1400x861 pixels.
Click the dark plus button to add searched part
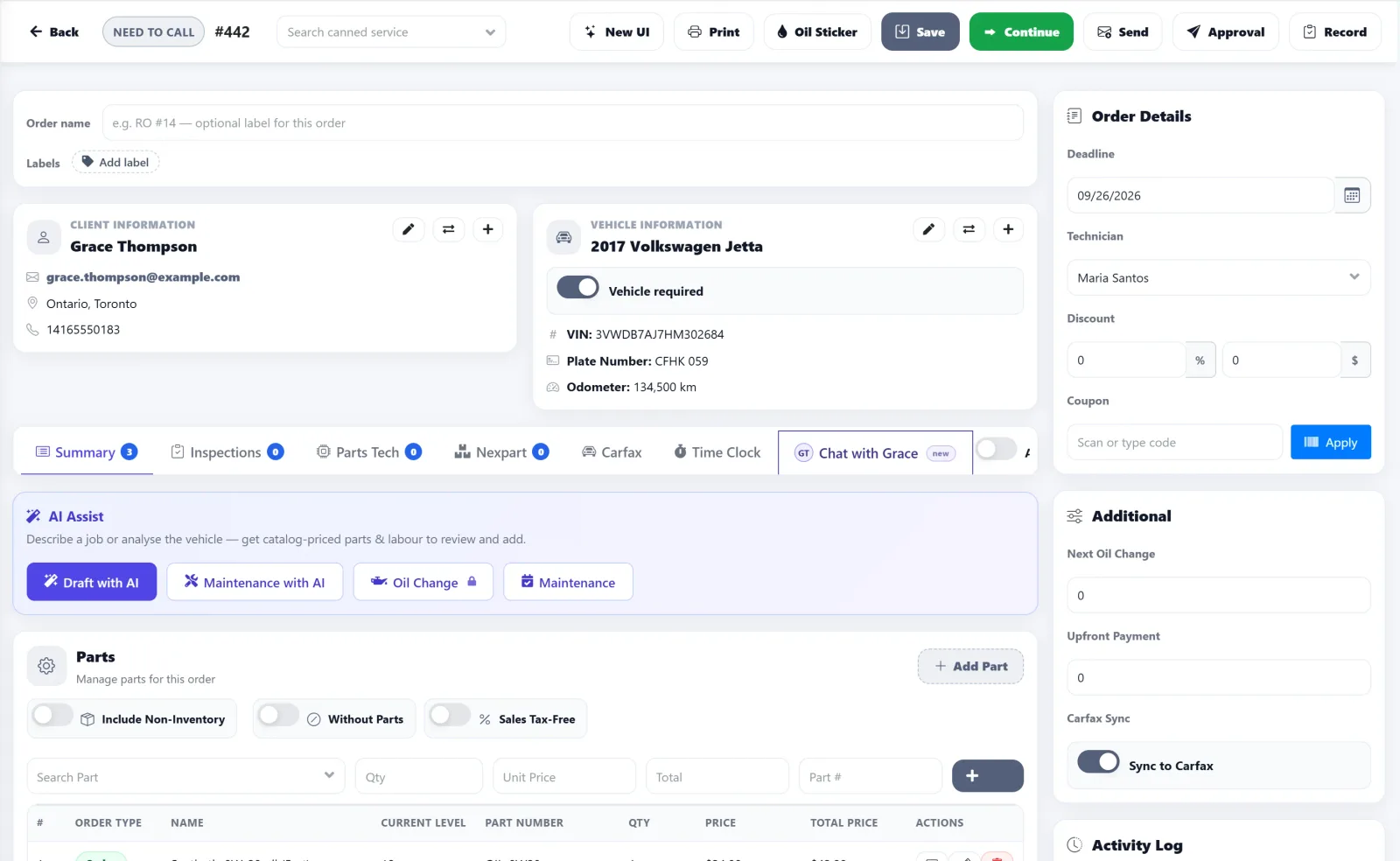(x=987, y=776)
